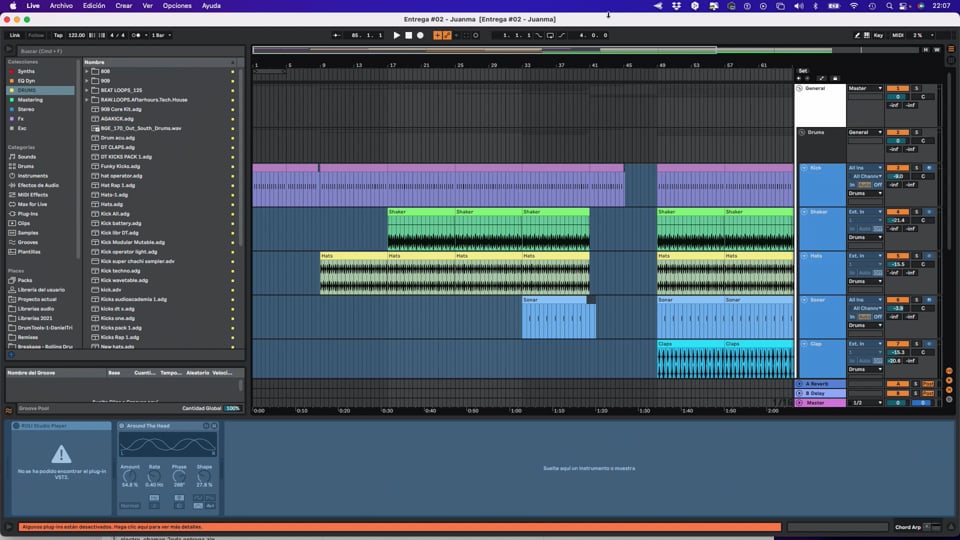Open the Live menu
The width and height of the screenshot is (960, 540).
33,6
